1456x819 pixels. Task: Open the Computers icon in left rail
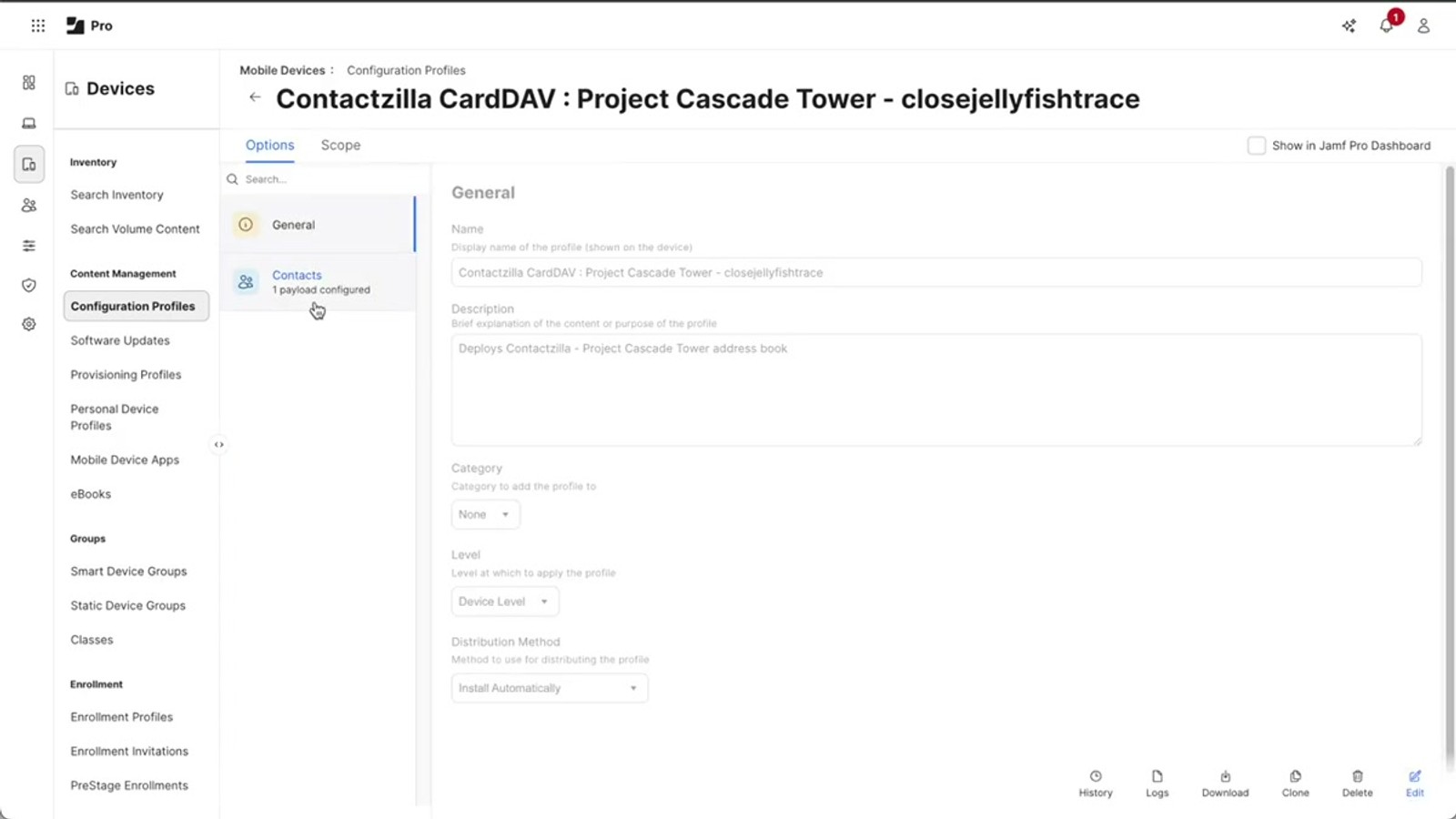coord(29,123)
